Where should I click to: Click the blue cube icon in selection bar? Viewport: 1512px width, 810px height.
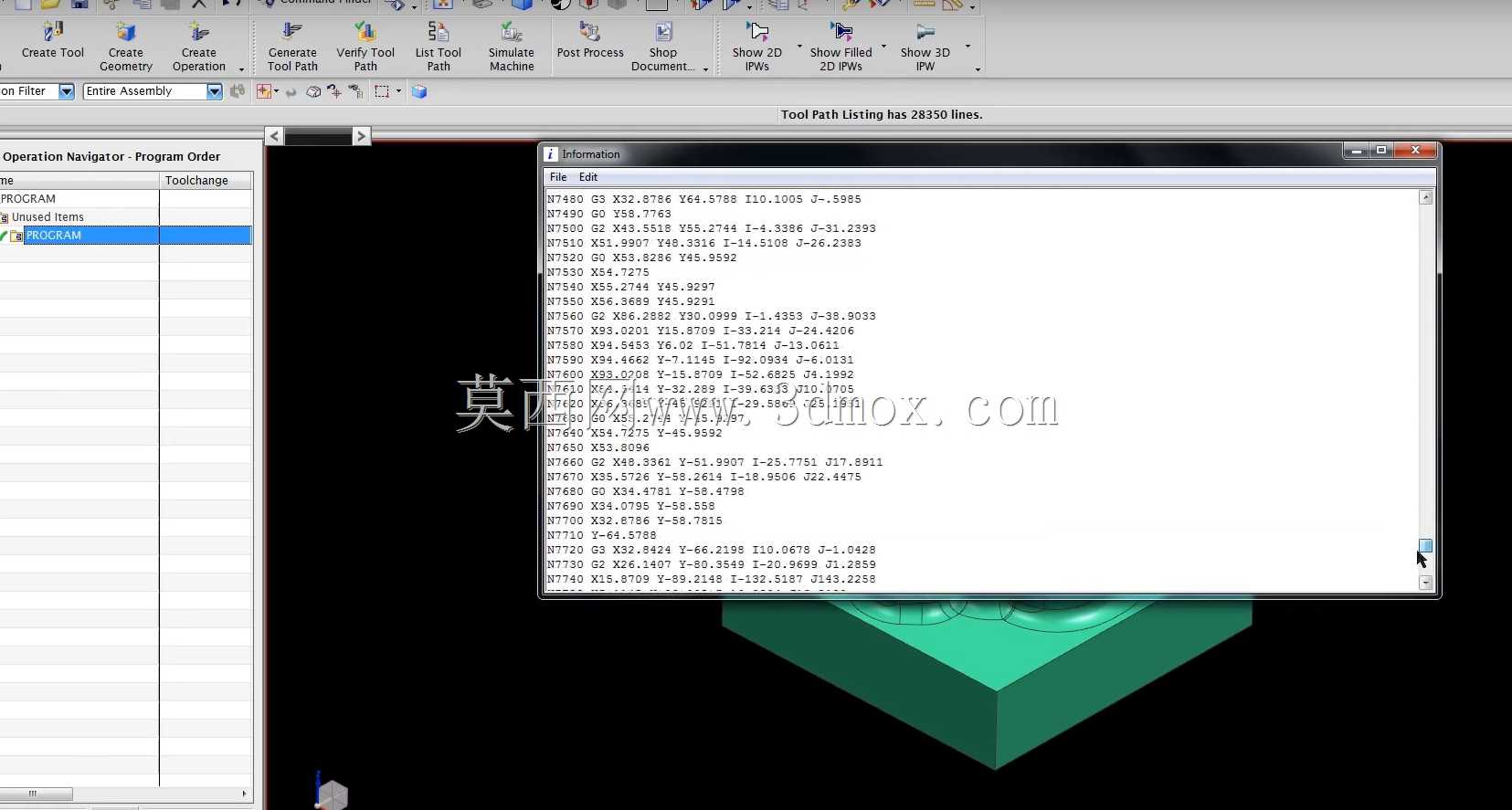tap(419, 91)
